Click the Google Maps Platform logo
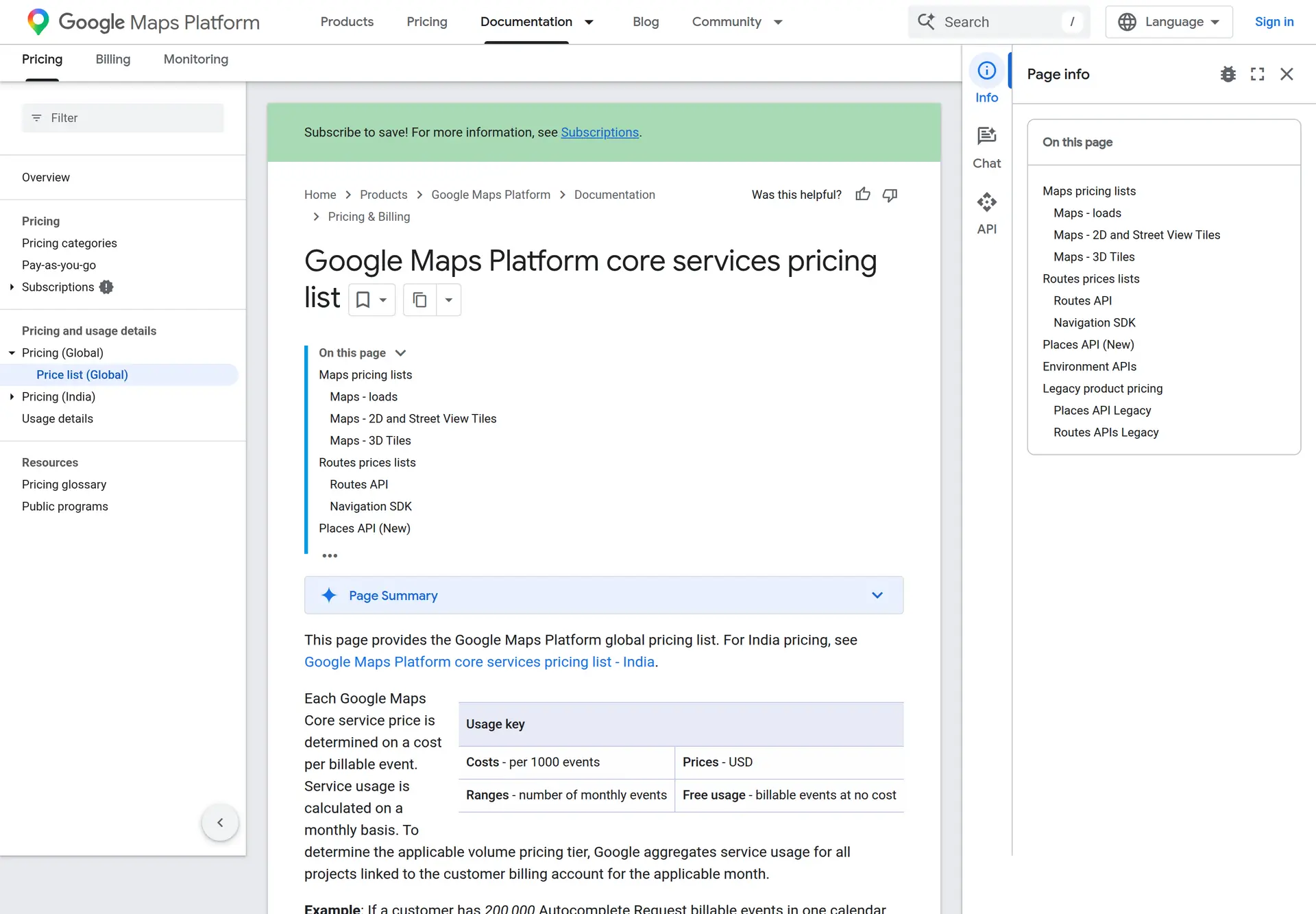The image size is (1316, 914). [143, 22]
